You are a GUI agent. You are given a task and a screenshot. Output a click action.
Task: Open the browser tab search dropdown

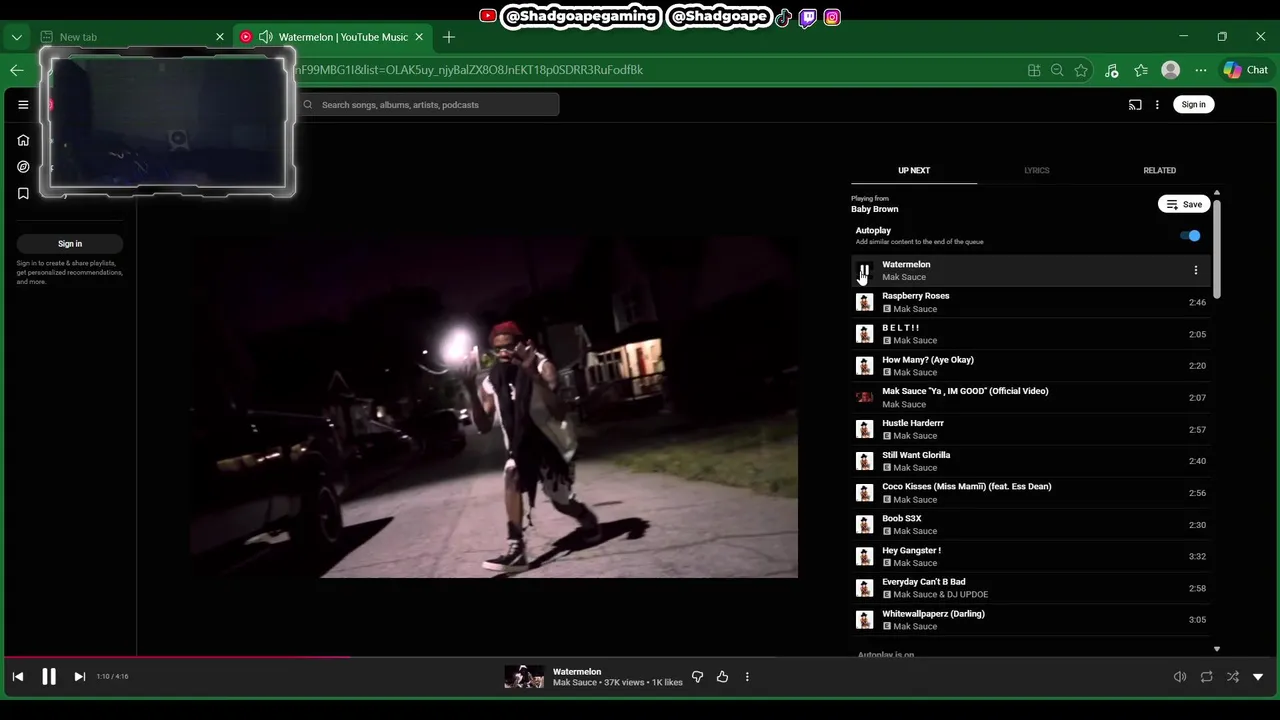click(17, 37)
